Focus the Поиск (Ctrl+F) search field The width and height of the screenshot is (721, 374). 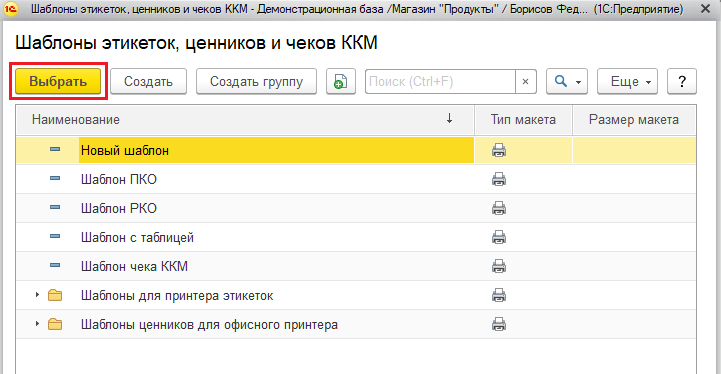click(440, 81)
